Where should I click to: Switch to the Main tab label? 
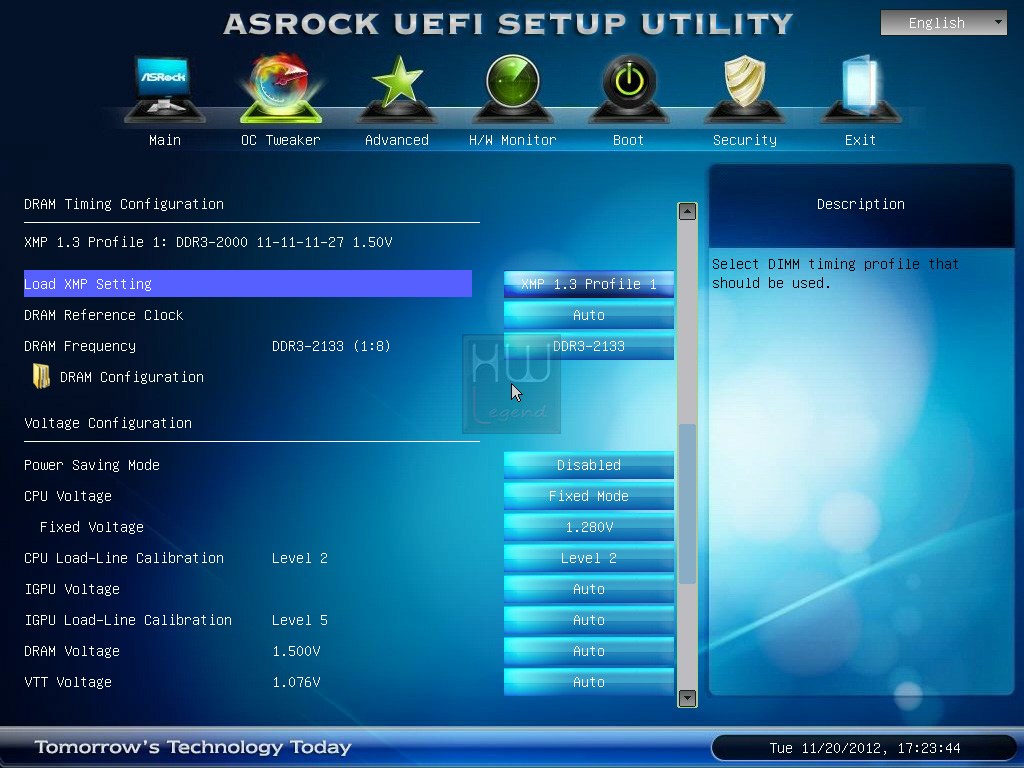pyautogui.click(x=165, y=140)
